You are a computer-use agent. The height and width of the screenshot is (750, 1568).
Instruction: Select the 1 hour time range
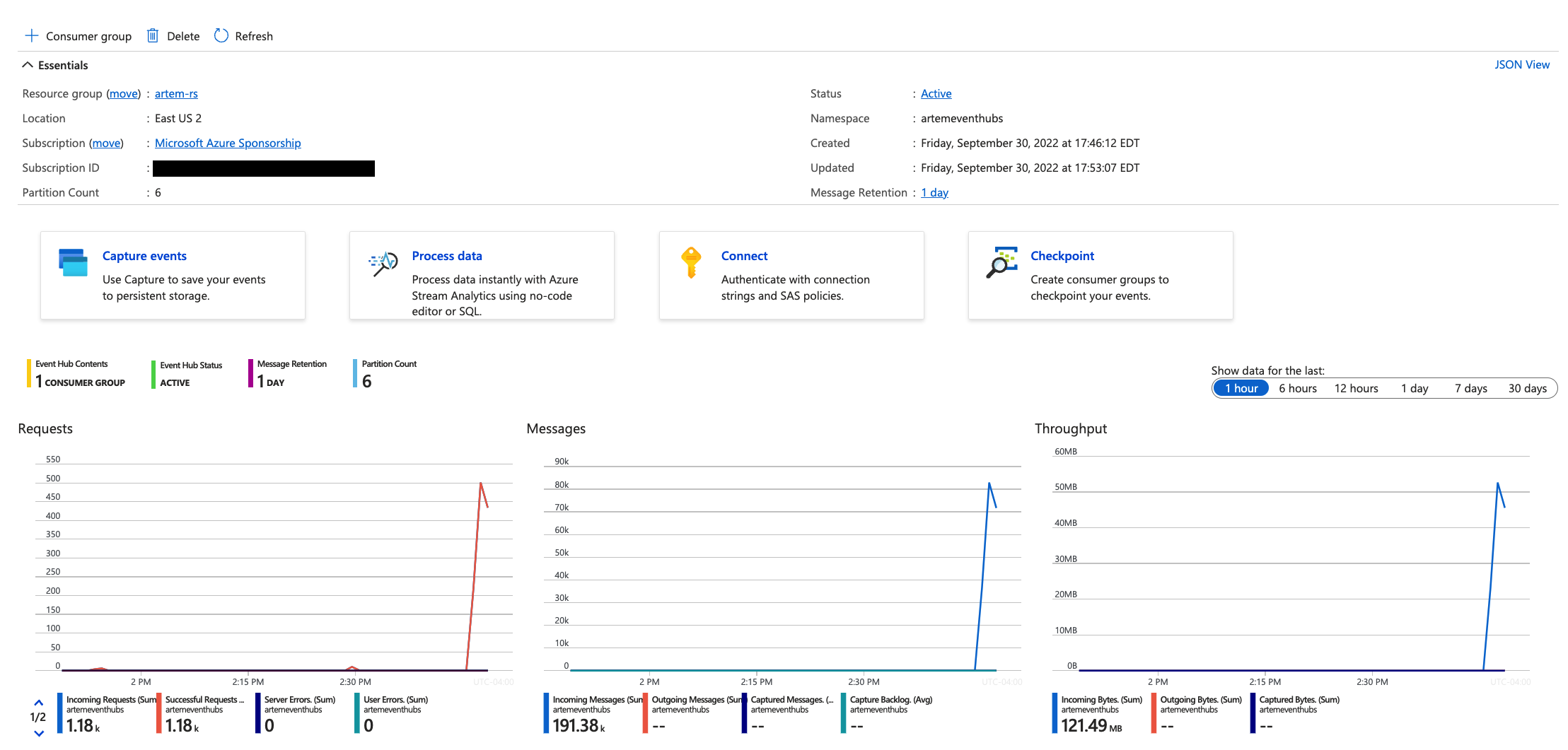click(x=1241, y=388)
